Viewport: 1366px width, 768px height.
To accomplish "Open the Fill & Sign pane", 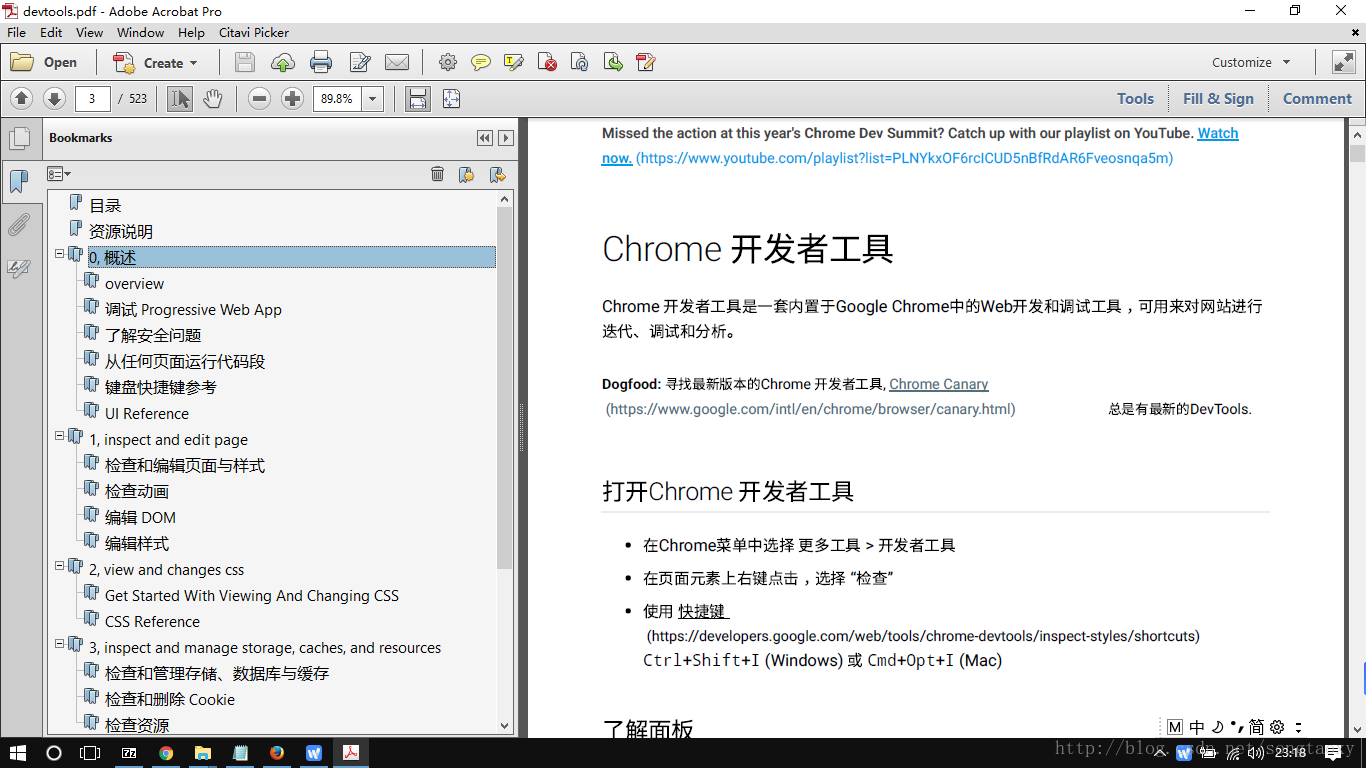I will [x=1218, y=98].
